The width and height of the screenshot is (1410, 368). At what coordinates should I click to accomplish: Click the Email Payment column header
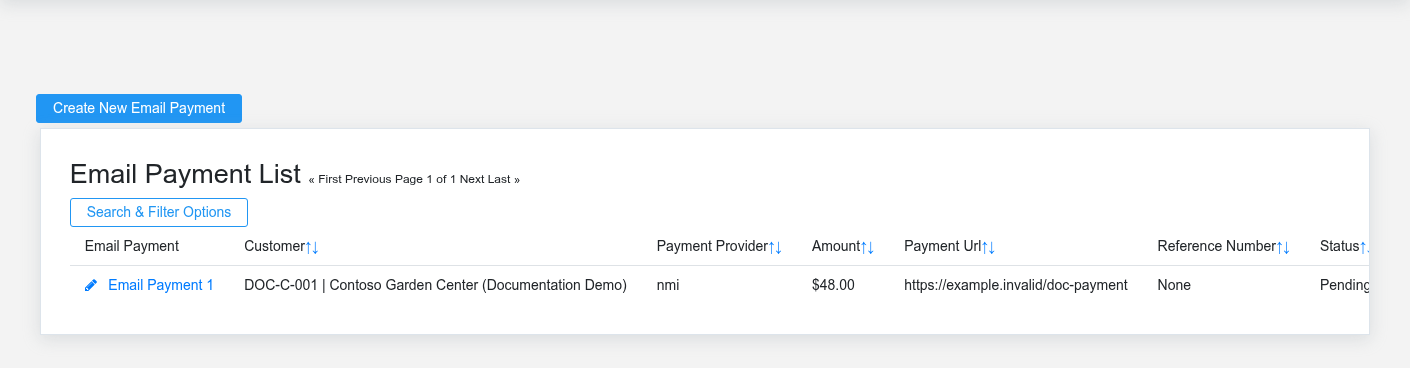click(132, 246)
